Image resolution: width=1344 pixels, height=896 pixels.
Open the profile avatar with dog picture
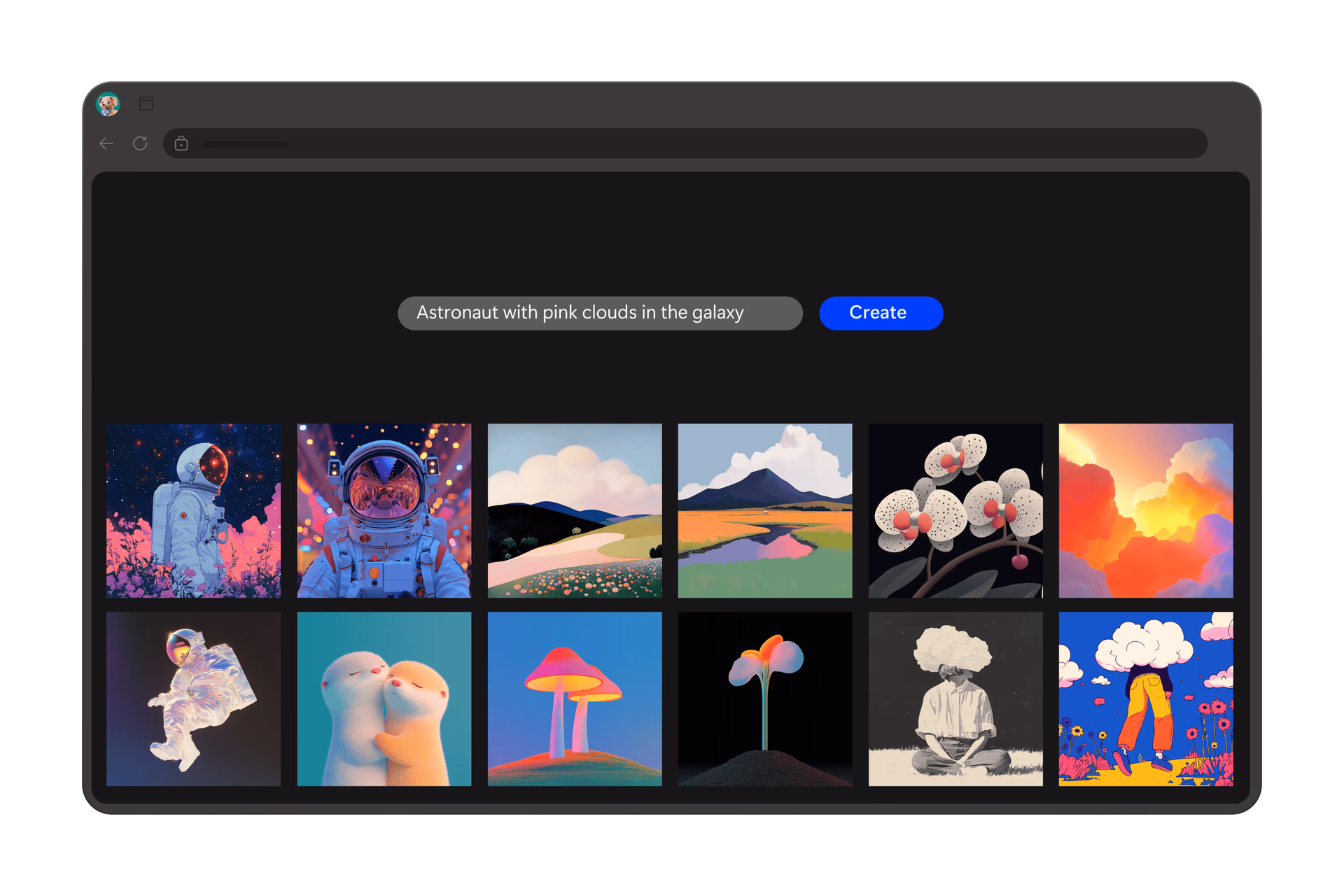[x=108, y=104]
